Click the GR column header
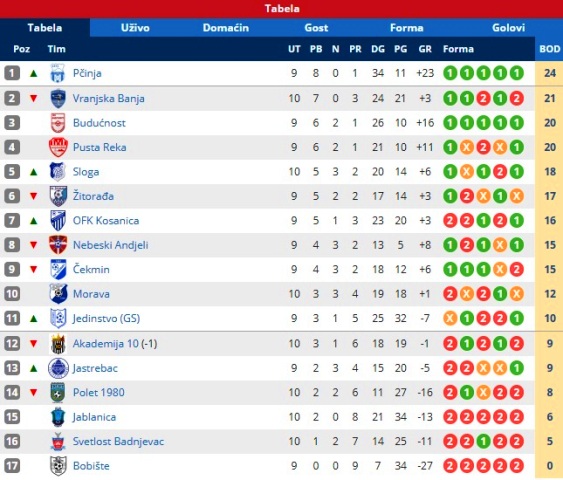Image resolution: width=563 pixels, height=480 pixels. pos(425,49)
